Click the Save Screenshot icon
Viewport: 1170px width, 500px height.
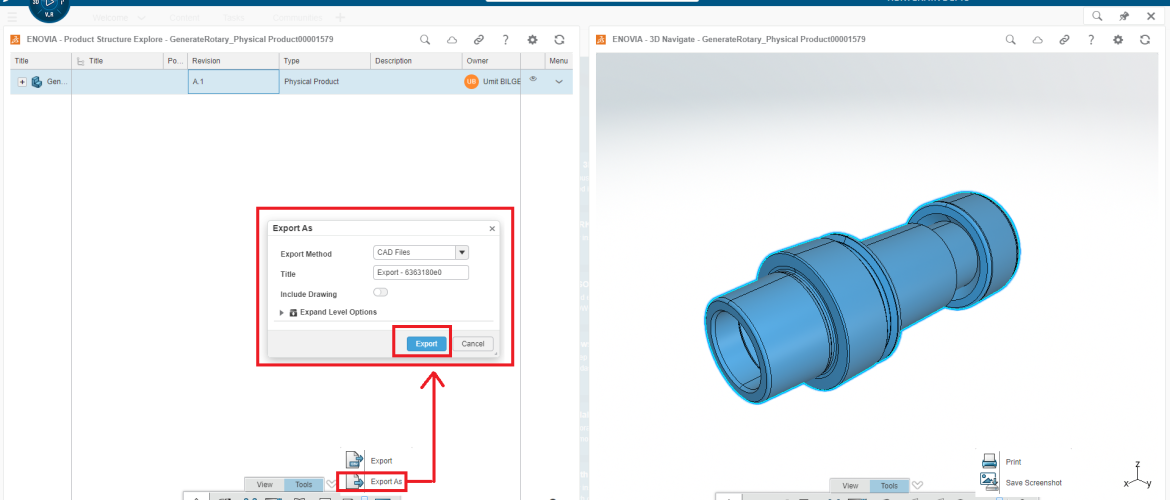click(989, 481)
